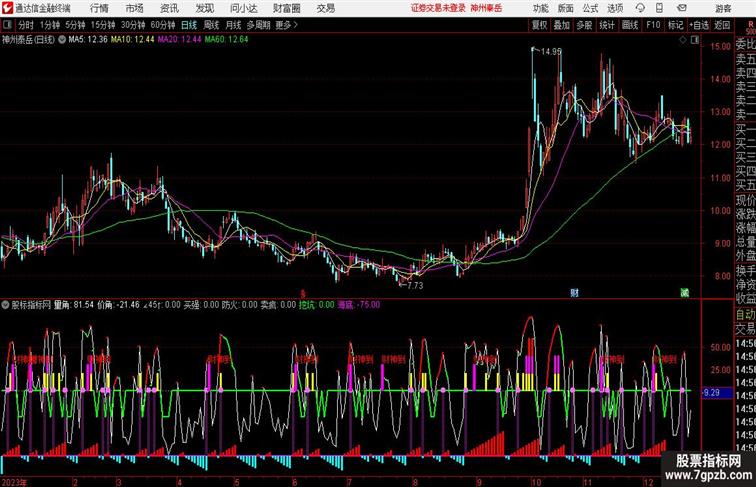Click the 股标指标网 indicator name

tap(31, 305)
